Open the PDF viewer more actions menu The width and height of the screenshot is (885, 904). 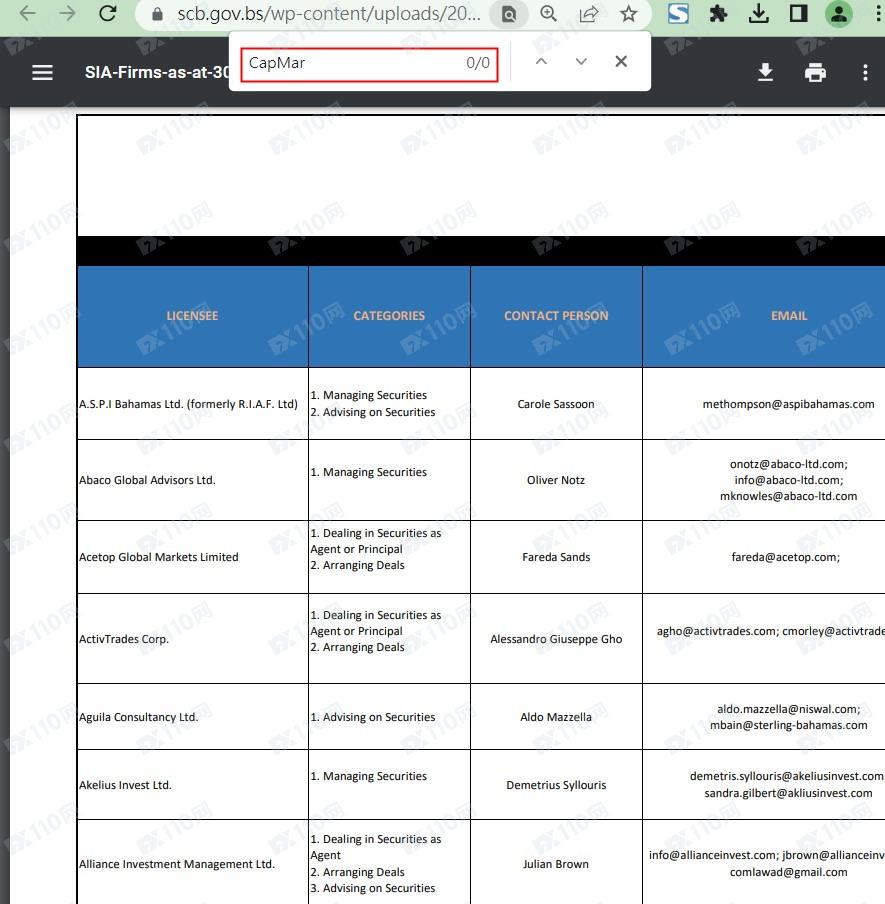(x=864, y=72)
